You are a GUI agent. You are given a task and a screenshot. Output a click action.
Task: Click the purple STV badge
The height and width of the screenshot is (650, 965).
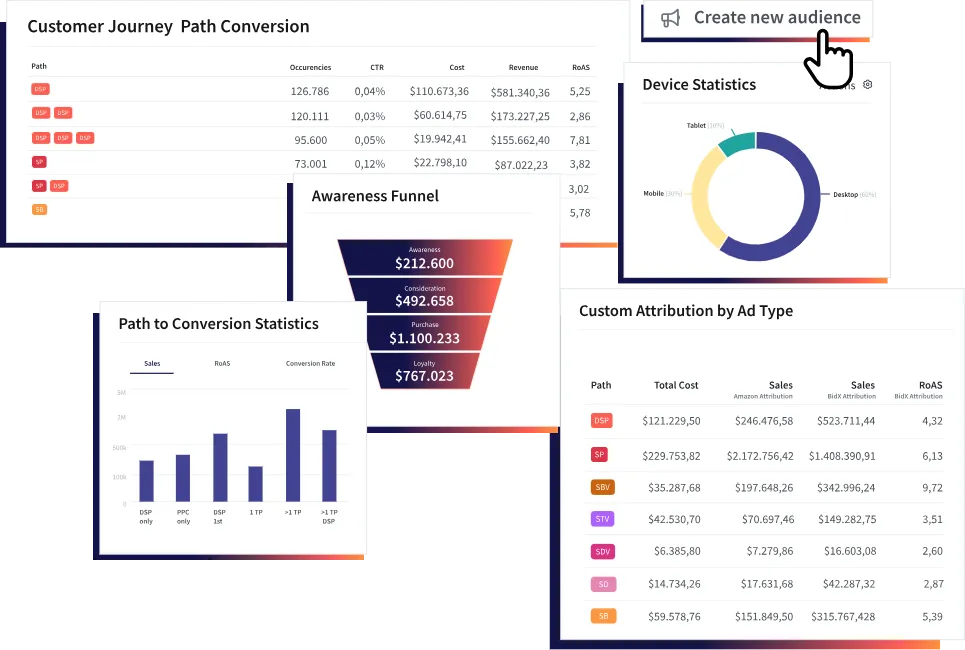[602, 519]
